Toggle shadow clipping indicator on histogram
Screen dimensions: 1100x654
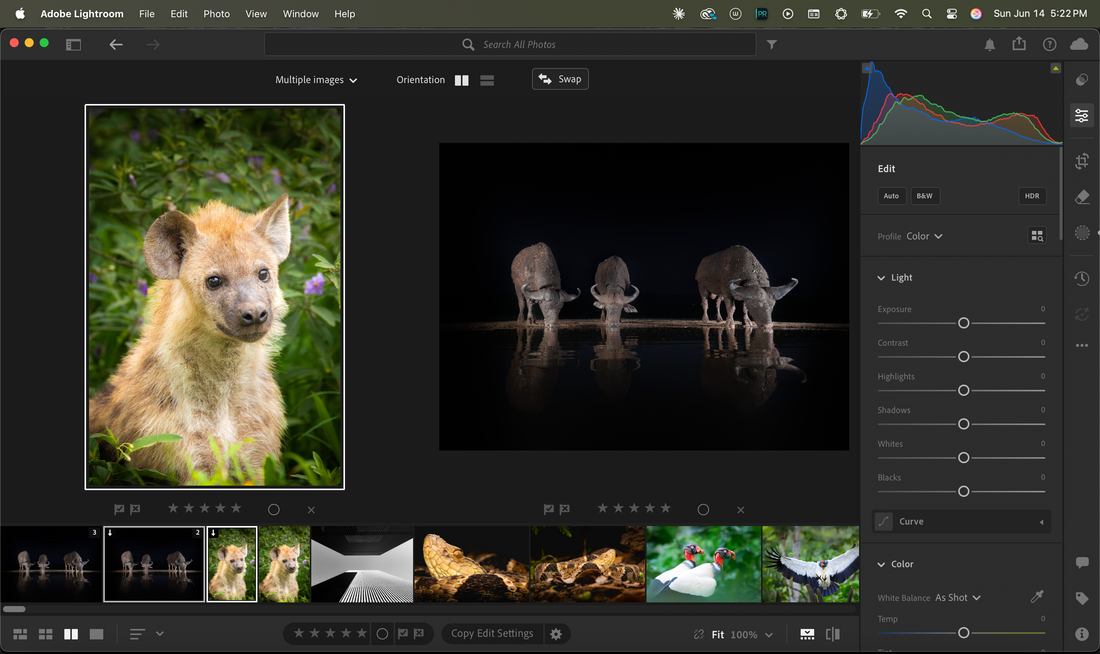(x=868, y=68)
